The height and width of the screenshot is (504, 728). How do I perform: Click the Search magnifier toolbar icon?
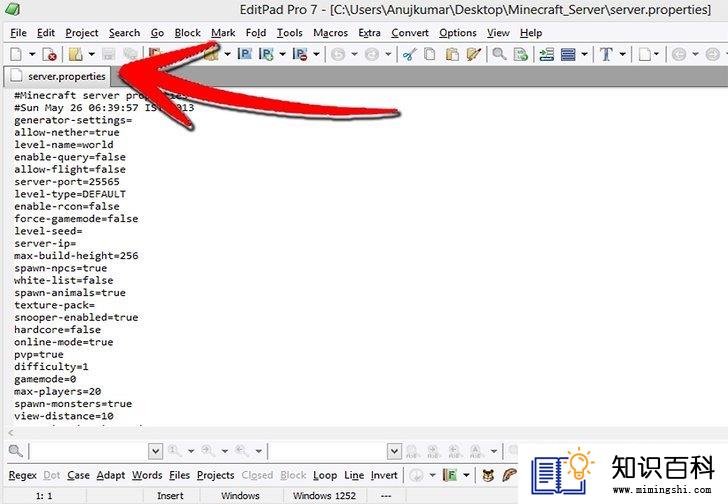point(500,54)
